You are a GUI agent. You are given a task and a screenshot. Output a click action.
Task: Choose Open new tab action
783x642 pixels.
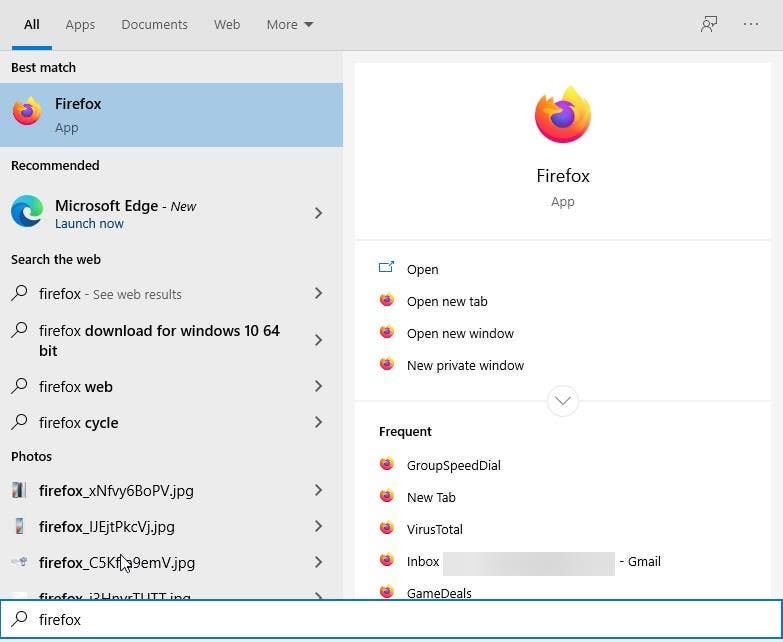tap(447, 301)
